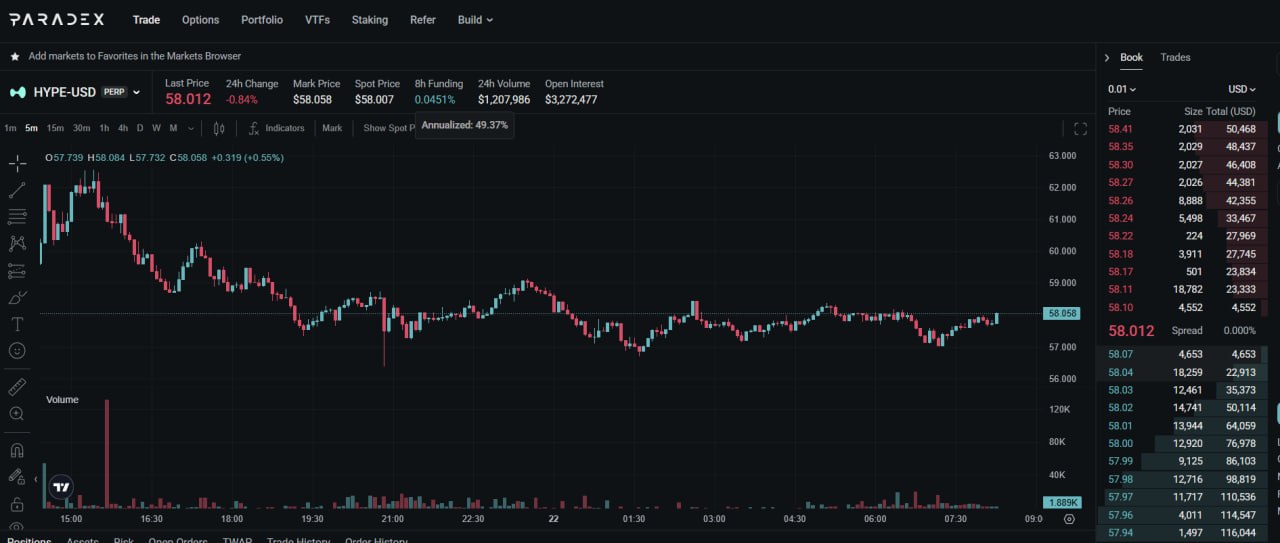Enable the magnet snapping mode
This screenshot has width=1280, height=543.
(x=17, y=450)
